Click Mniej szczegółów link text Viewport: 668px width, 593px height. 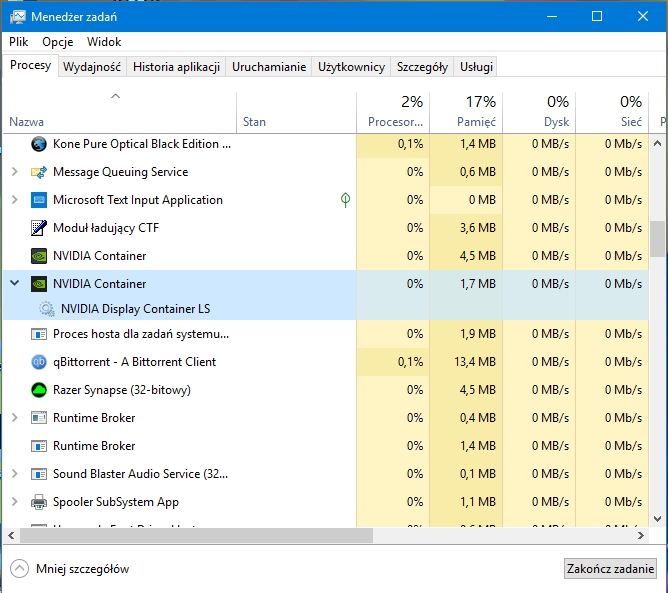pos(83,569)
